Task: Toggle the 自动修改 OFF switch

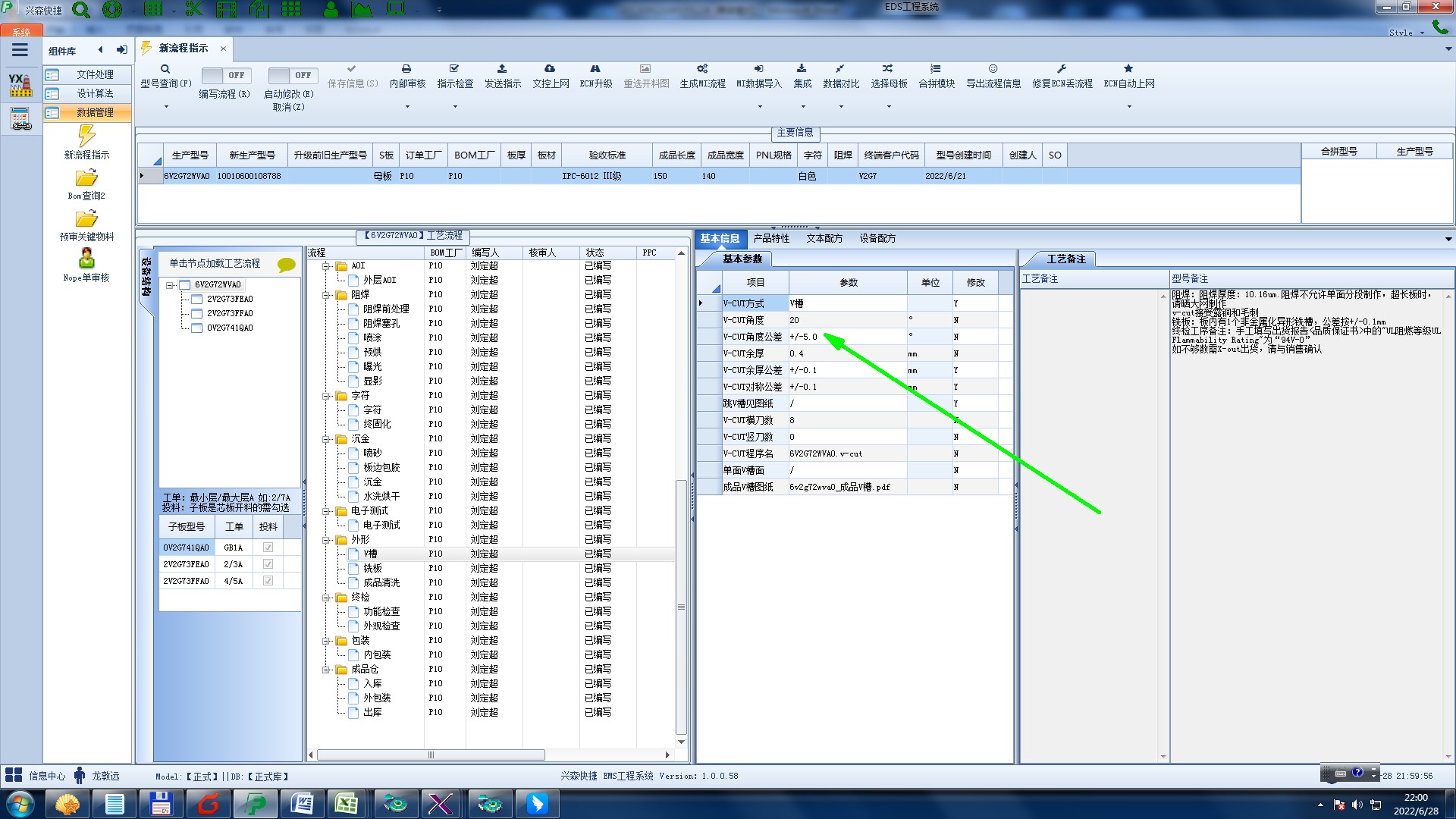Action: (x=293, y=75)
